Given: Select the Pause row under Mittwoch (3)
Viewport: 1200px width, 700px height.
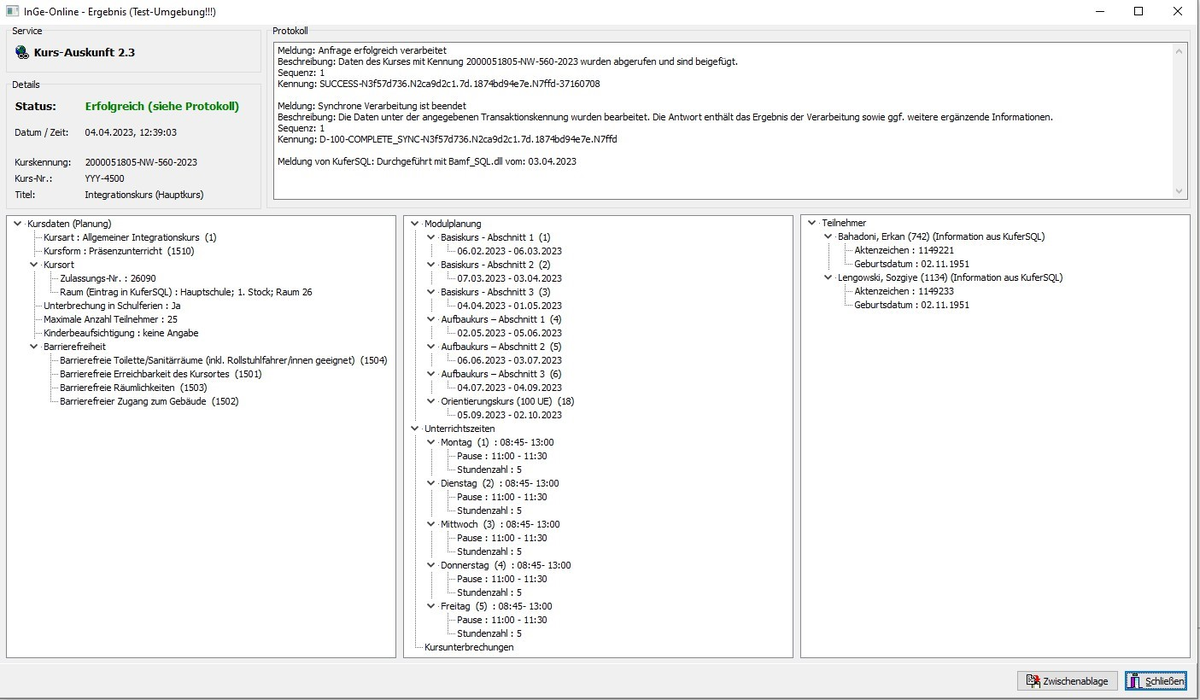Looking at the screenshot, I should point(502,538).
